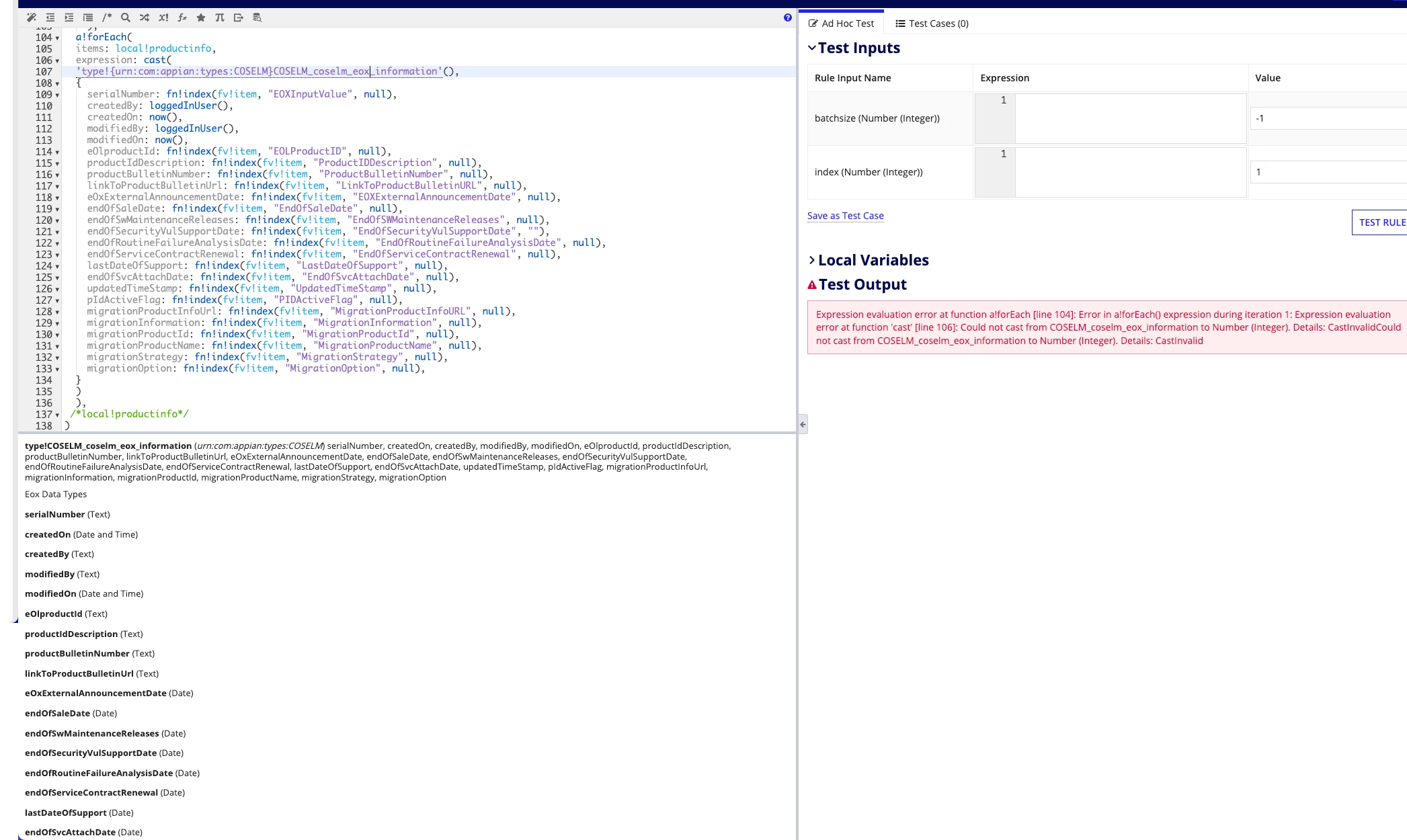Click the shuffle arrows toolbar icon
Screen dimensions: 1407x840
144,17
